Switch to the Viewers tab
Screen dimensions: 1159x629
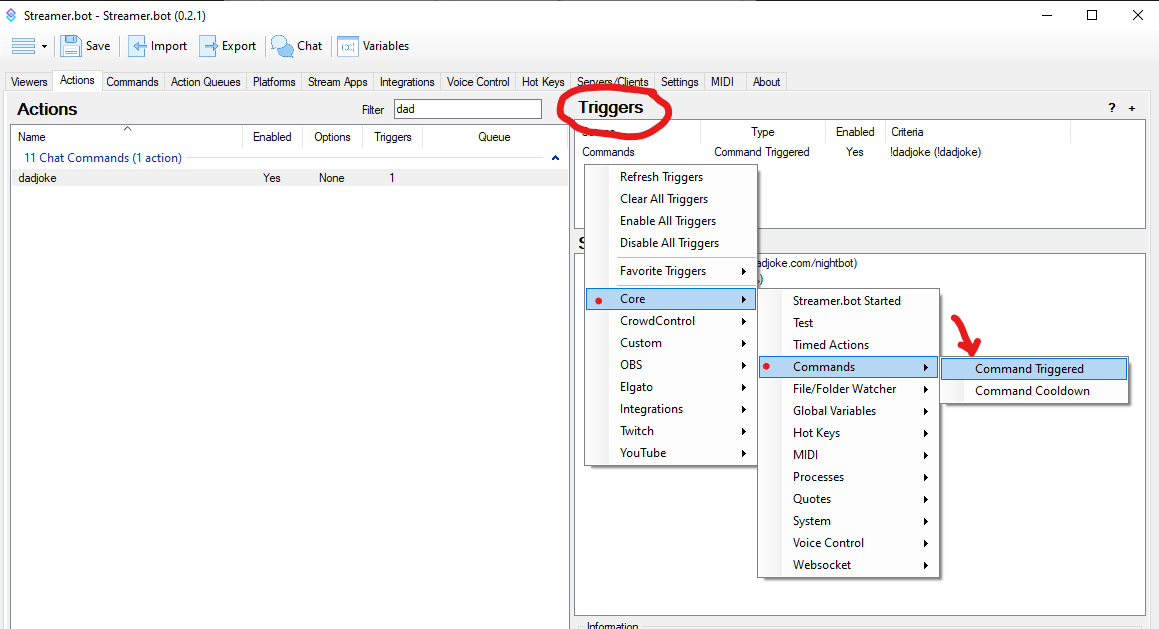point(30,82)
